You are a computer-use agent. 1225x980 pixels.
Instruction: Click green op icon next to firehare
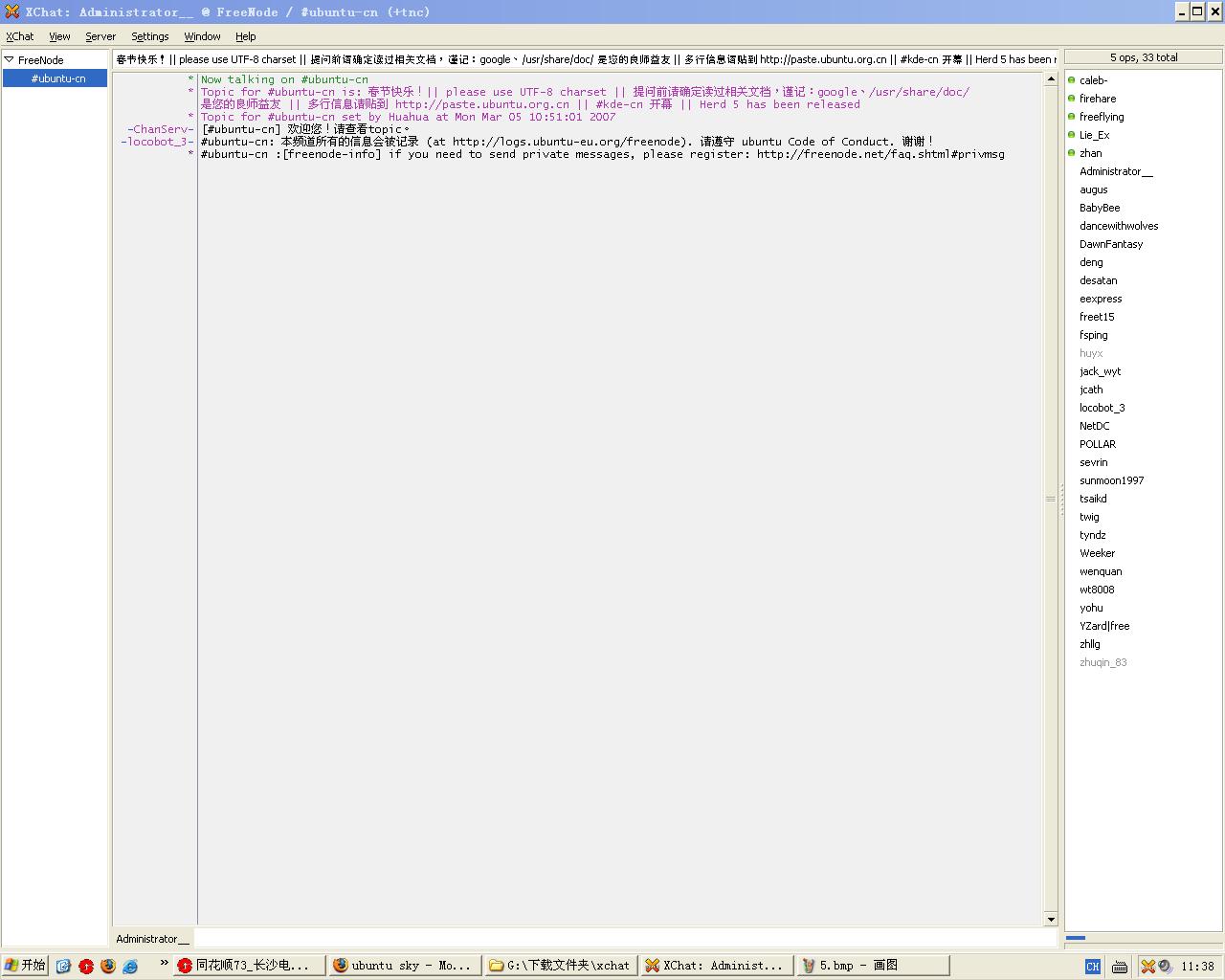click(x=1071, y=99)
